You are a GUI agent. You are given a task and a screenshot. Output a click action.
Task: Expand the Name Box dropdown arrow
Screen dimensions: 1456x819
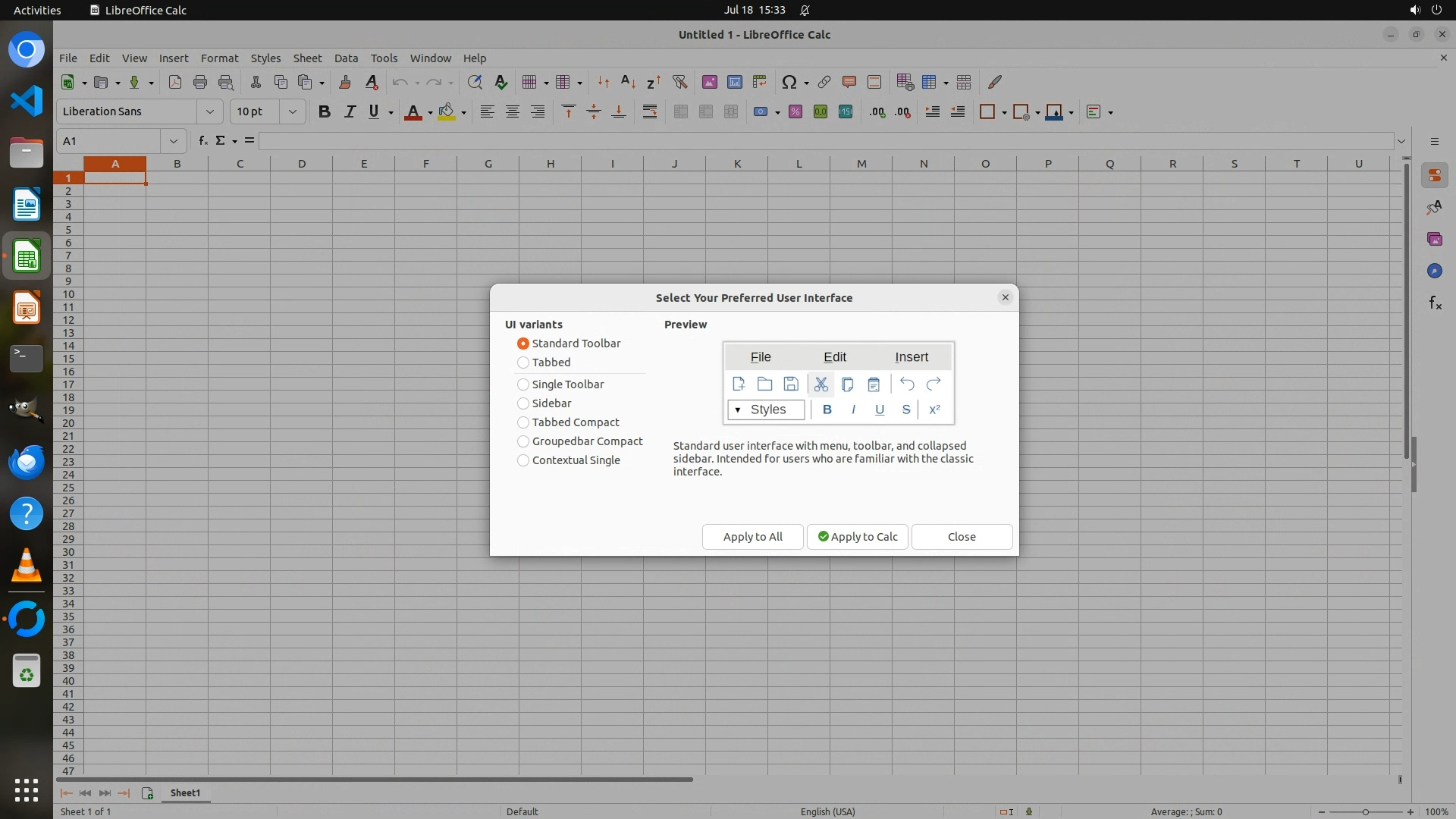[174, 141]
